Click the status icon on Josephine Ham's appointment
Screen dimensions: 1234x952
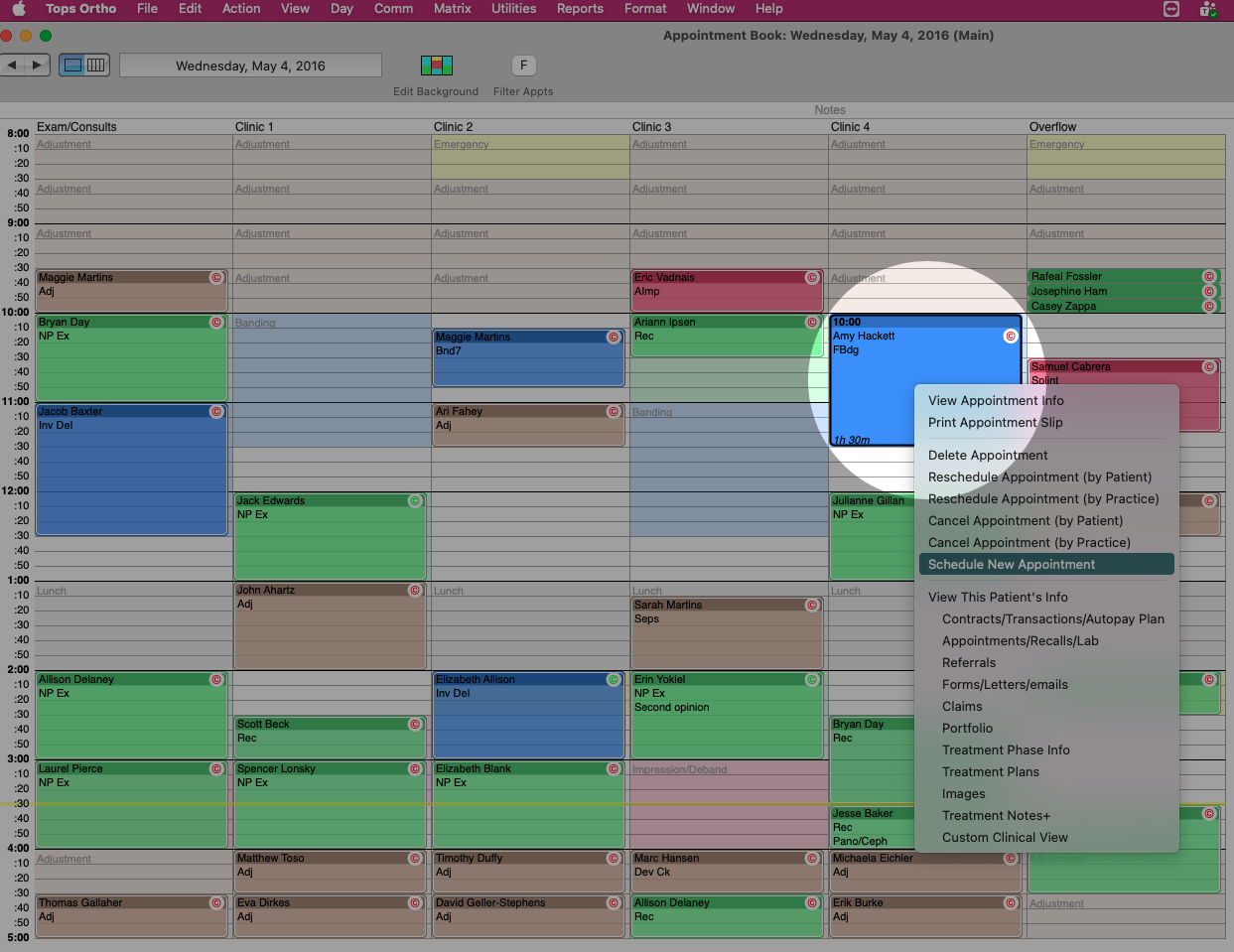pos(1209,292)
